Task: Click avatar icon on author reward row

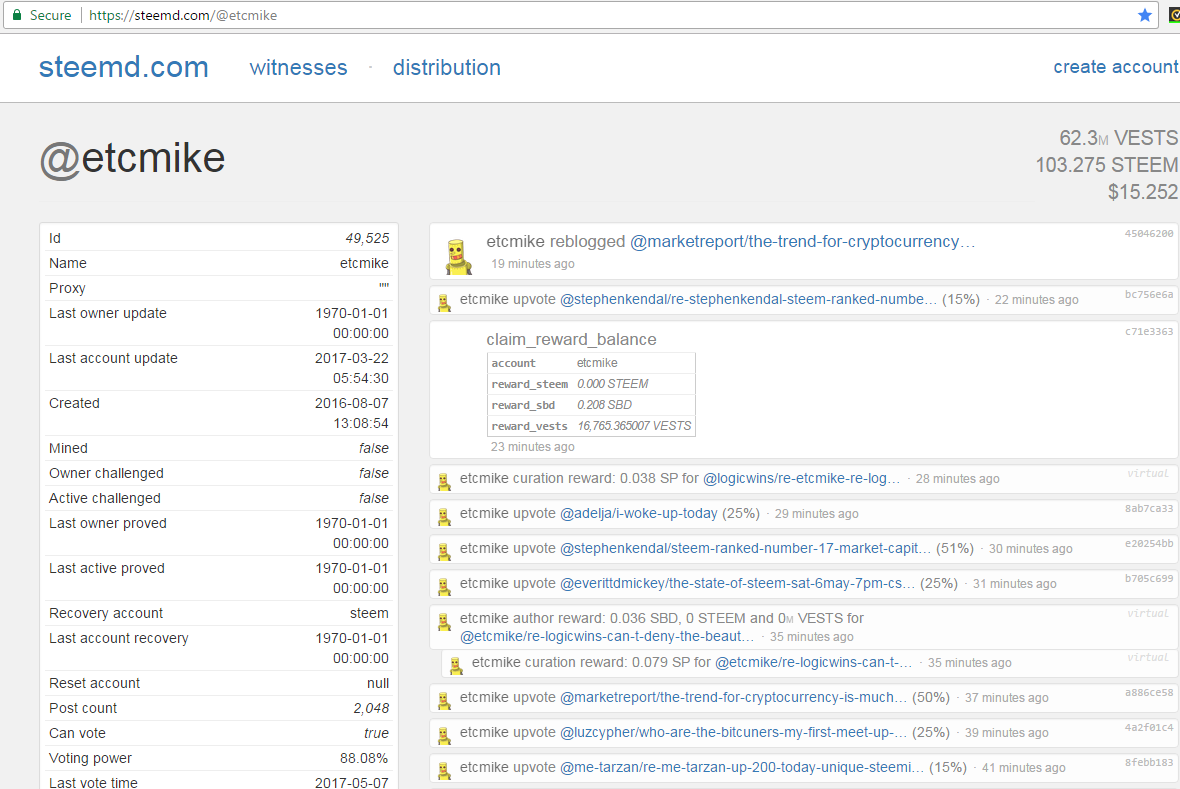Action: [x=445, y=622]
